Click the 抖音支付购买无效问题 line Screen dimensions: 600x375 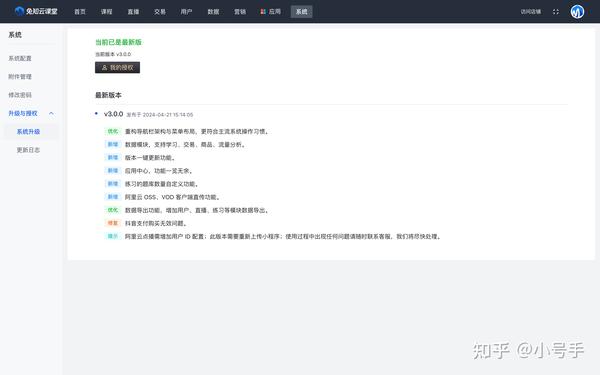(156, 223)
